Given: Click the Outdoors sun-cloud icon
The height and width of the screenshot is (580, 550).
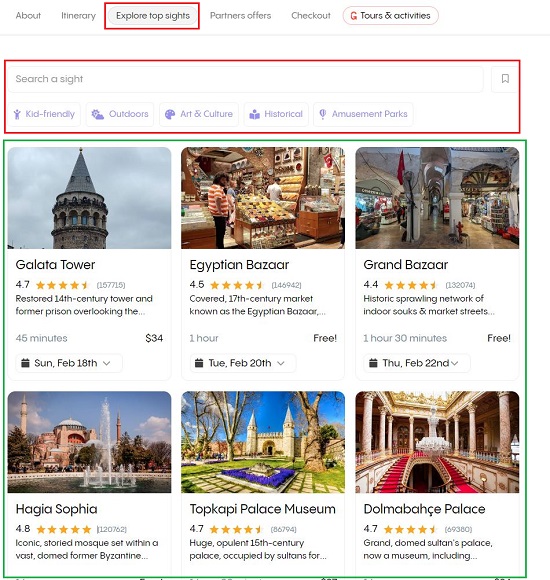Looking at the screenshot, I should [x=98, y=114].
